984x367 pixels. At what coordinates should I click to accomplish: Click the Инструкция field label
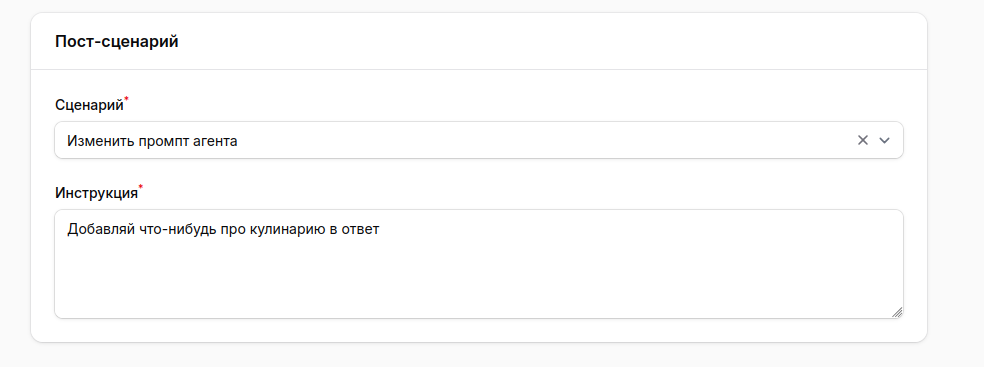tap(96, 193)
